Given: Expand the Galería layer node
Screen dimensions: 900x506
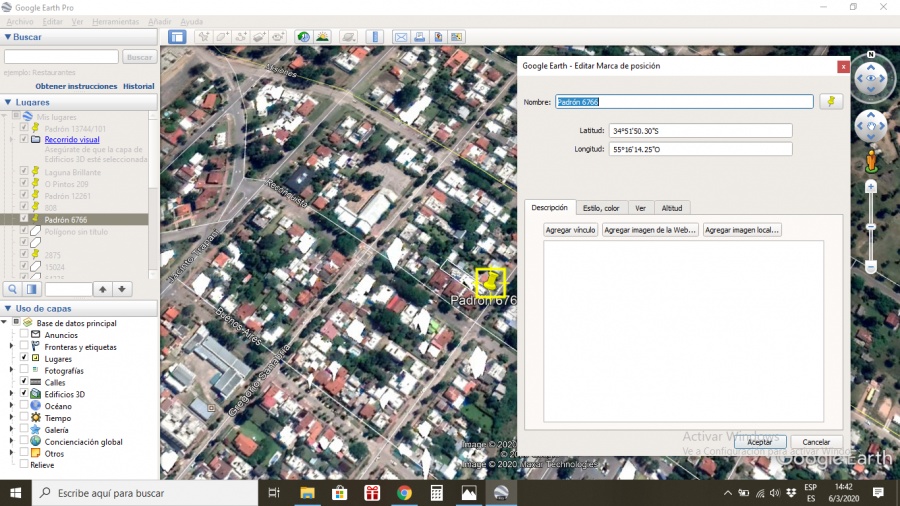Looking at the screenshot, I should pos(11,429).
